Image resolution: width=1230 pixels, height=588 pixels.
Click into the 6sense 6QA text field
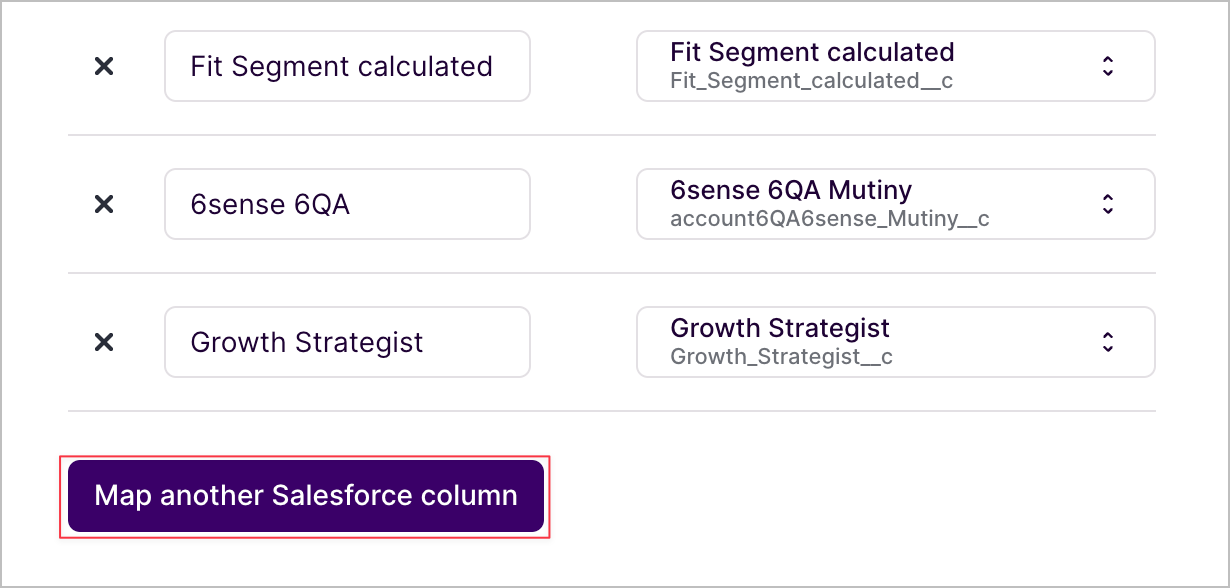click(x=347, y=204)
